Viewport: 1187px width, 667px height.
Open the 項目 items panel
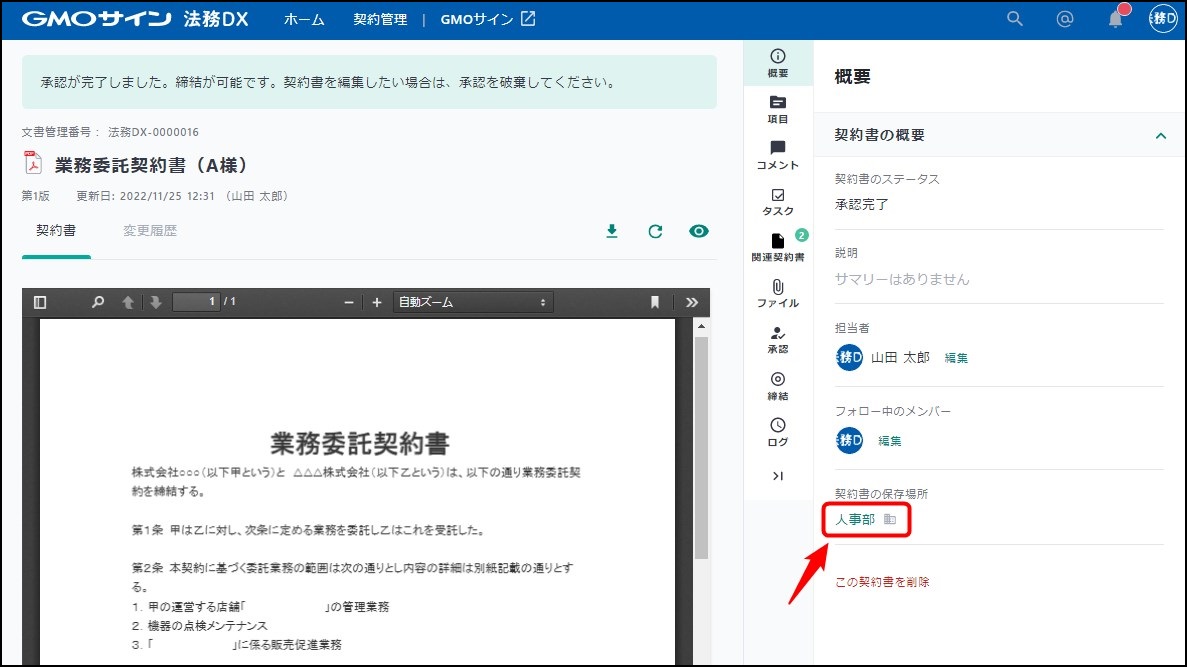click(x=777, y=110)
